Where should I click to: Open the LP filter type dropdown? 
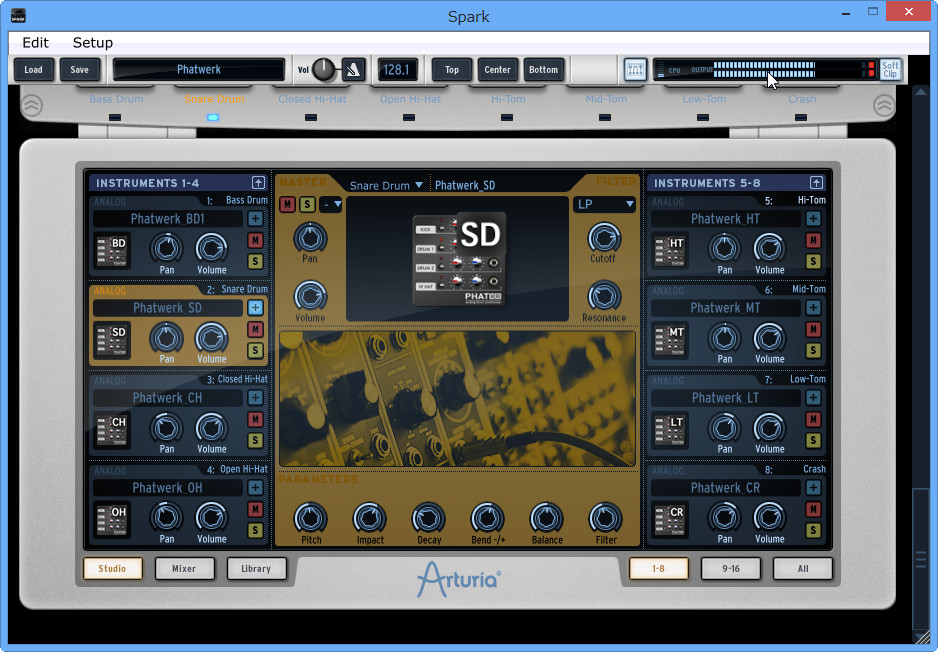tap(604, 205)
